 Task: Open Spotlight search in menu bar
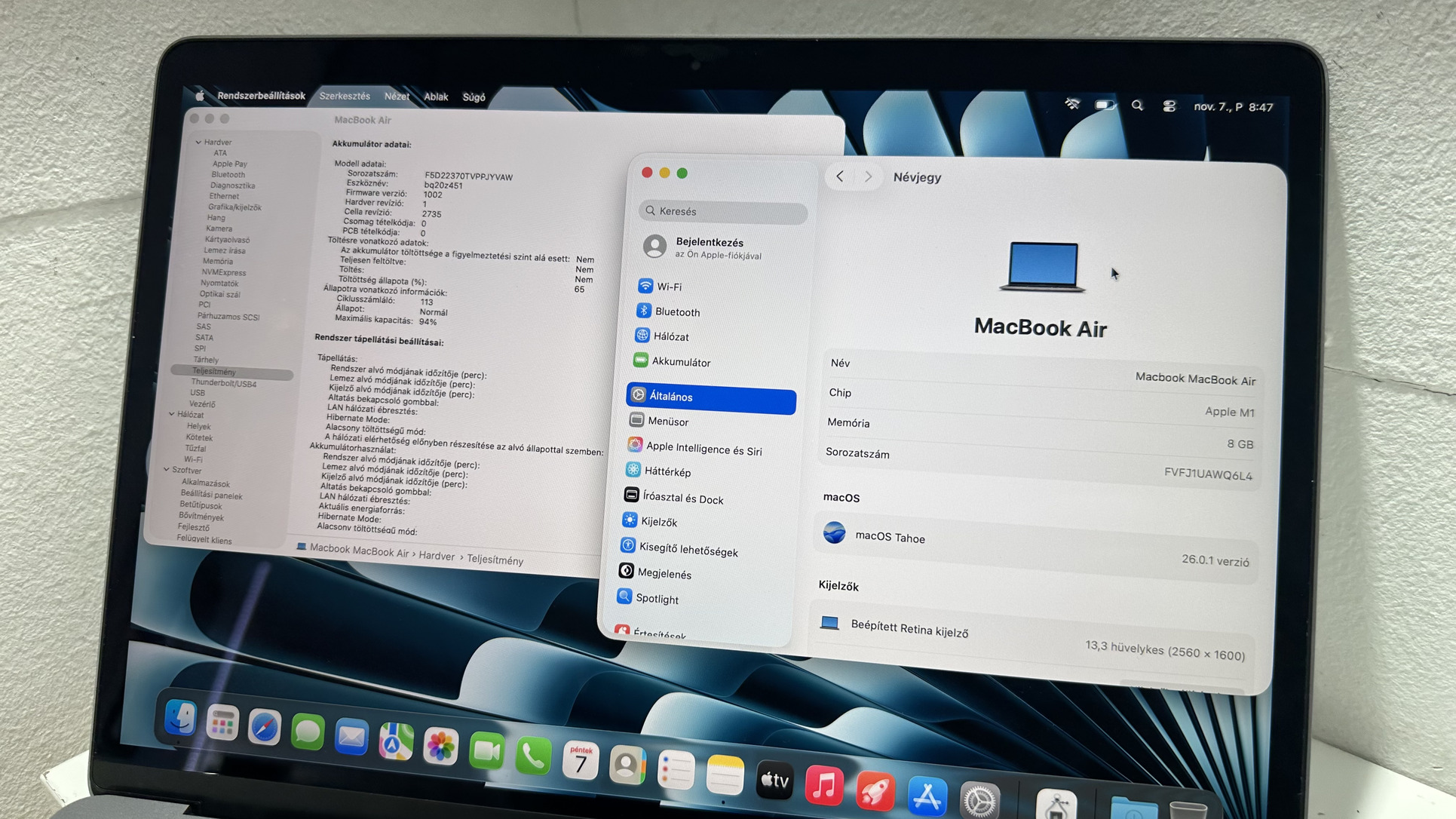coord(1137,106)
